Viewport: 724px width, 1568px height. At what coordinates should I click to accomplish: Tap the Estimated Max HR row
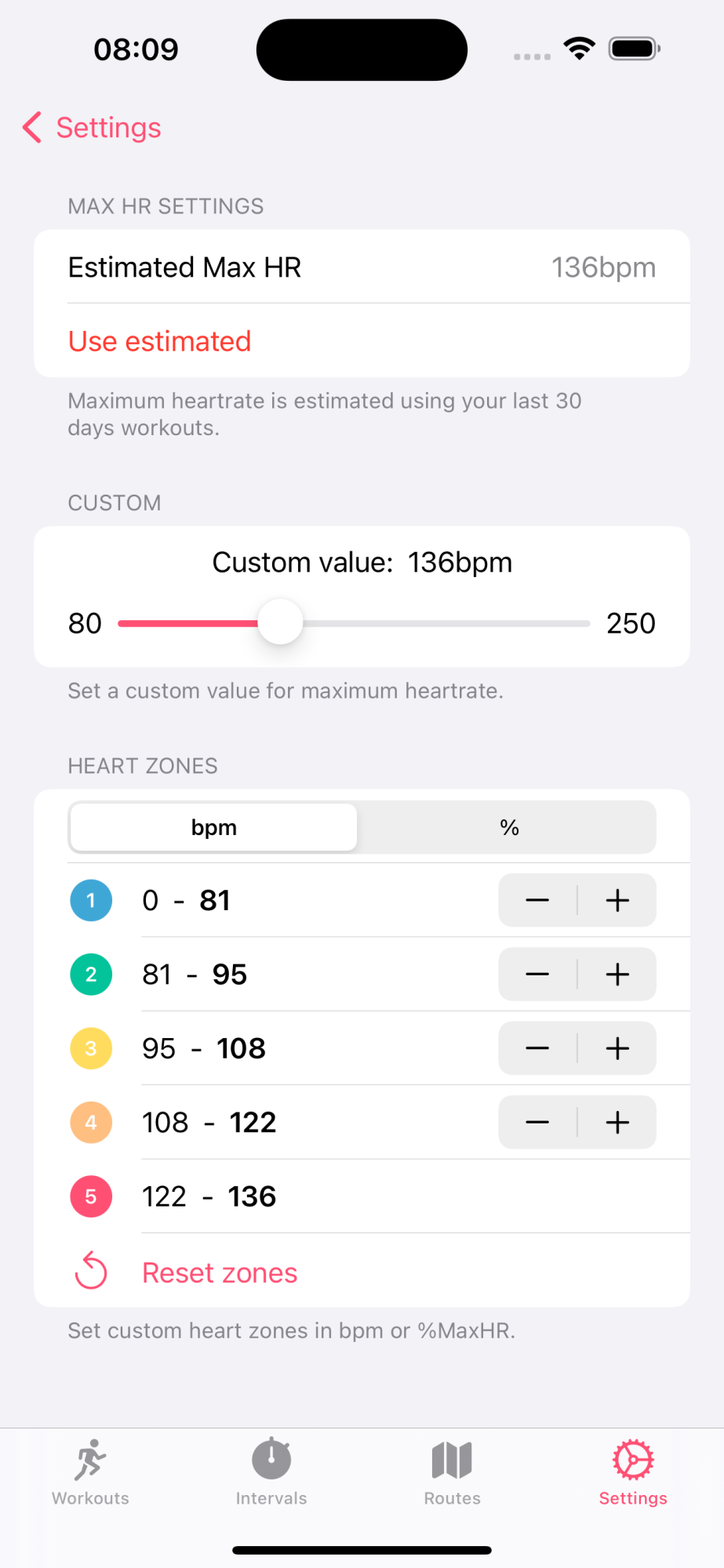click(x=362, y=267)
